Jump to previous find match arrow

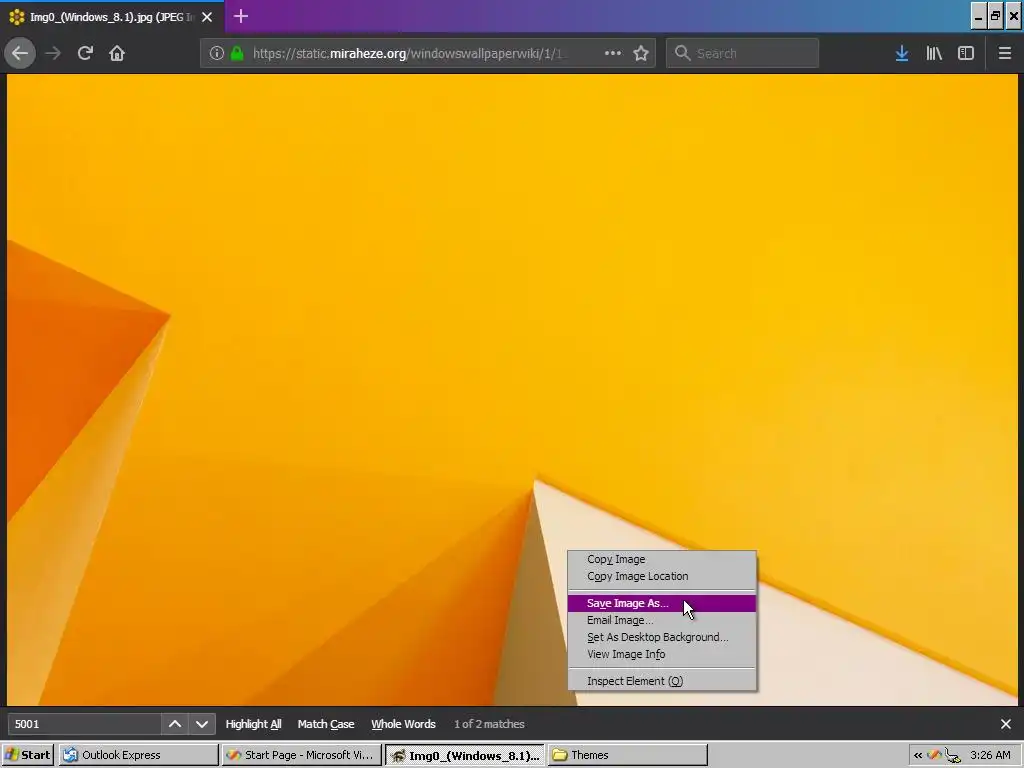pyautogui.click(x=175, y=724)
